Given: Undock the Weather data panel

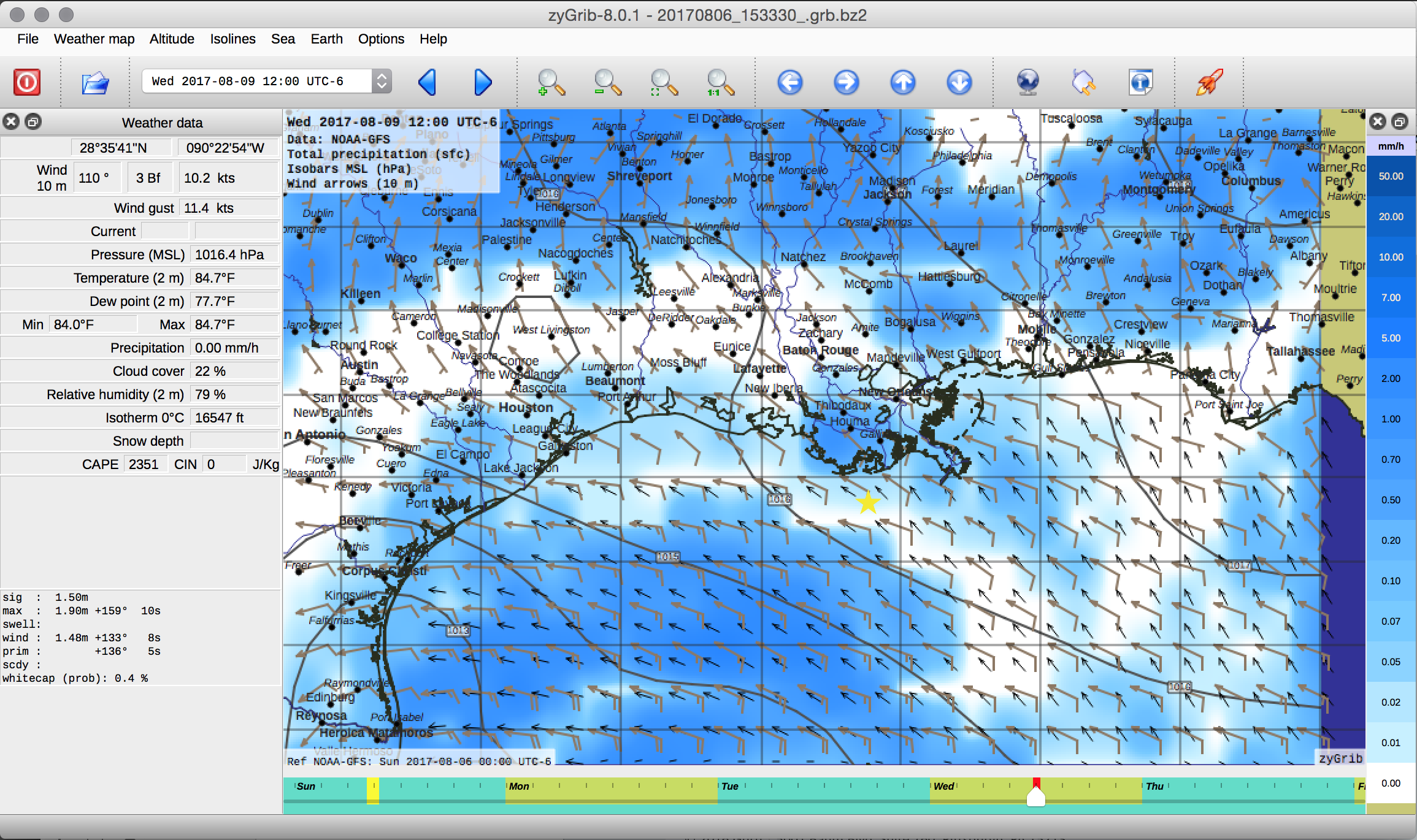Looking at the screenshot, I should point(33,121).
